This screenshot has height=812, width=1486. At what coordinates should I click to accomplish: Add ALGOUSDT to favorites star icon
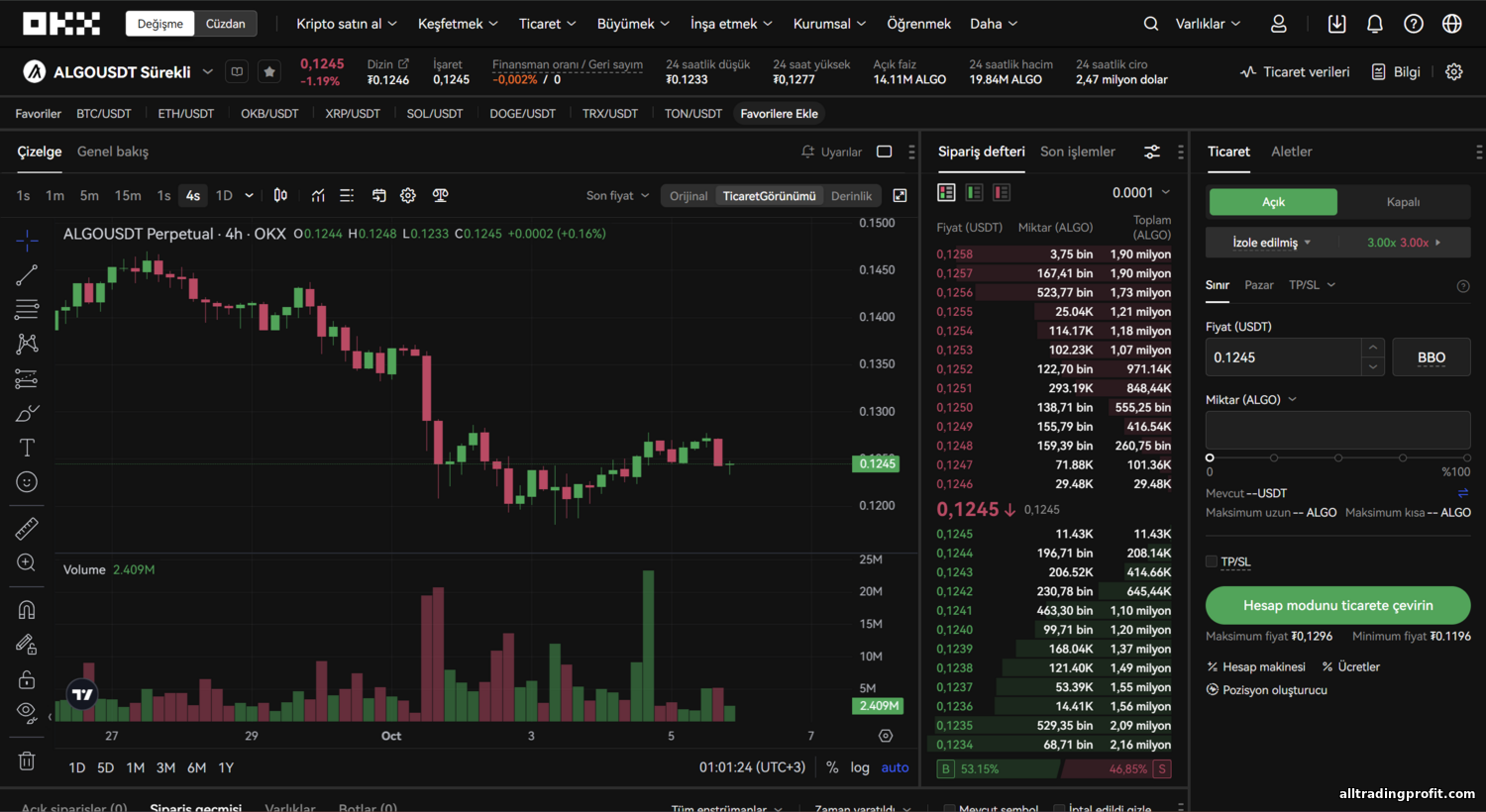click(x=268, y=71)
